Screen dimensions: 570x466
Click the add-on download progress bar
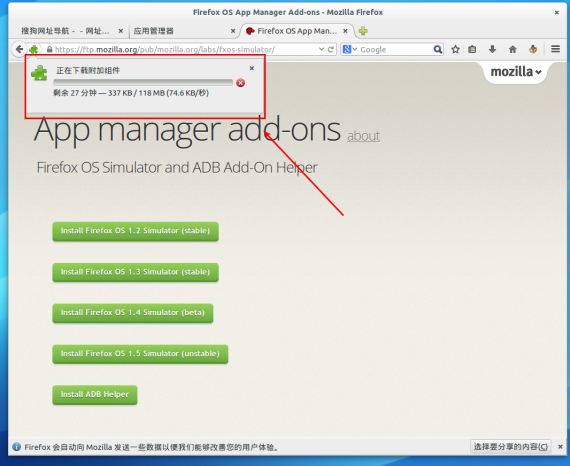[x=143, y=83]
